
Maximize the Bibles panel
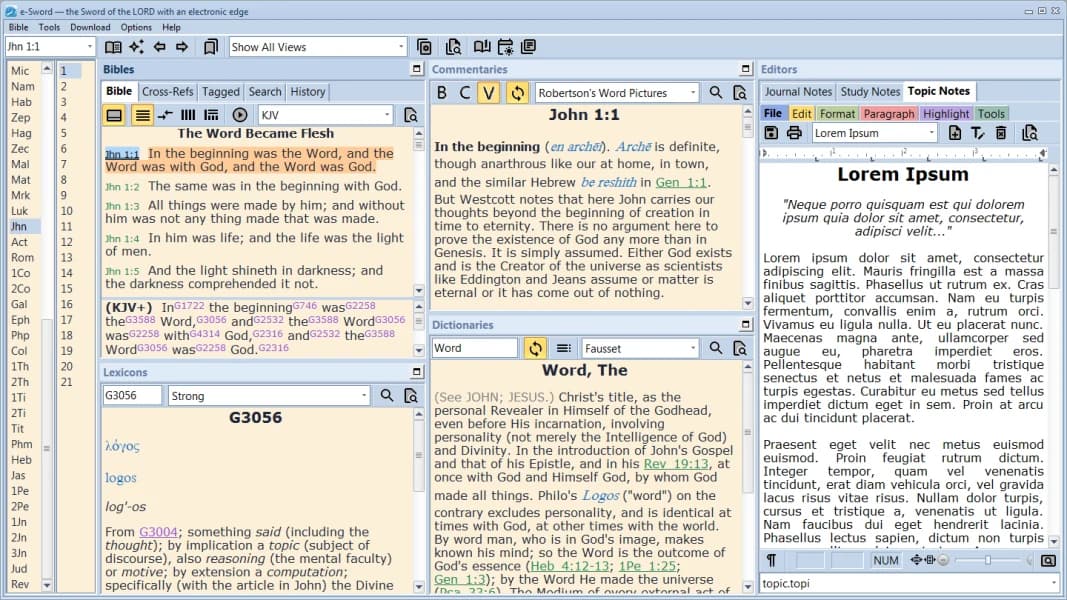pyautogui.click(x=417, y=69)
